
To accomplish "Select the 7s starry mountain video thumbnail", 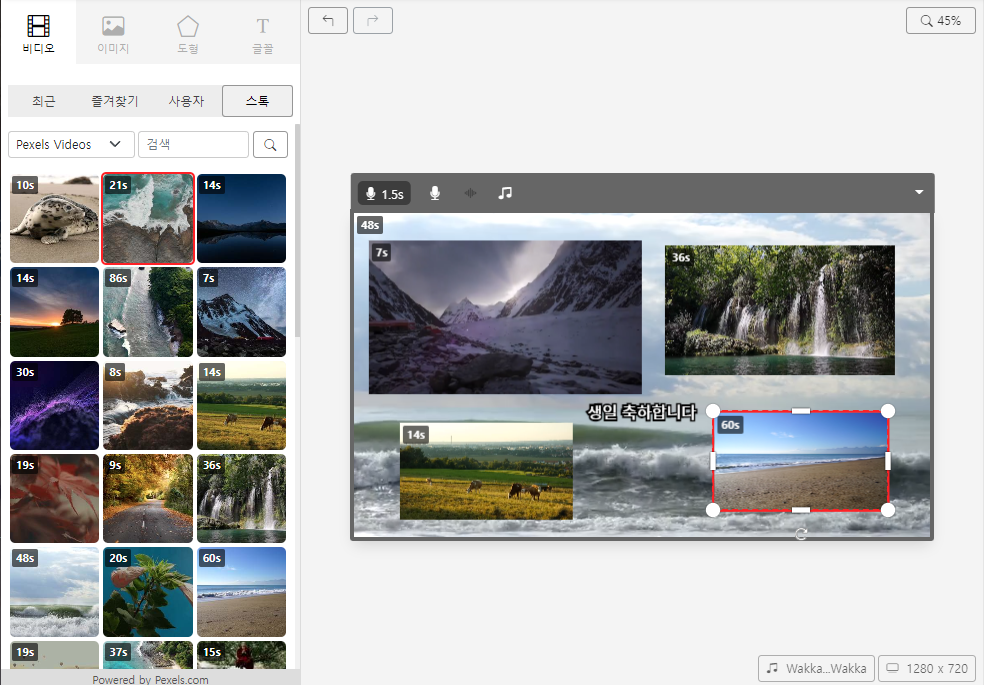I will pos(242,312).
